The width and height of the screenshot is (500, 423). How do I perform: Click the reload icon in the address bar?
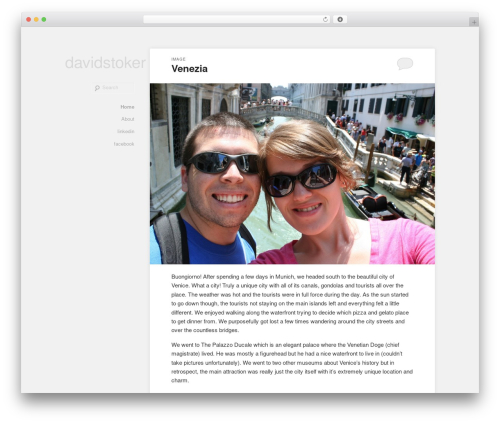tap(325, 20)
